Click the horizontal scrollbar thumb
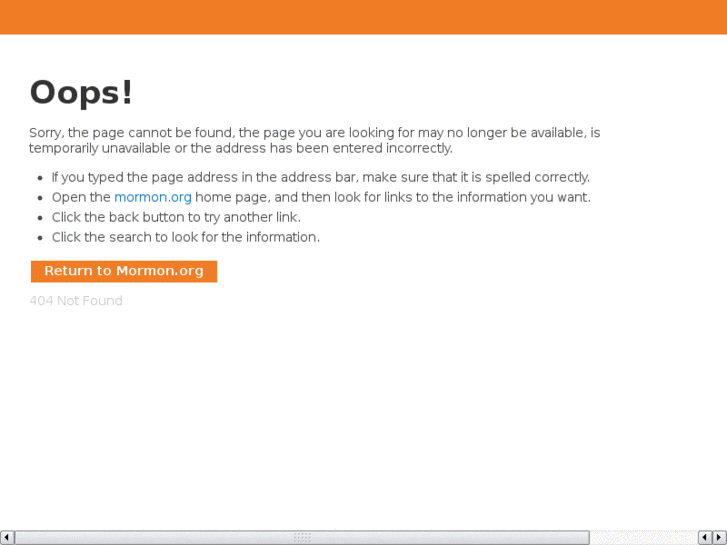This screenshot has height=545, width=727. [302, 538]
